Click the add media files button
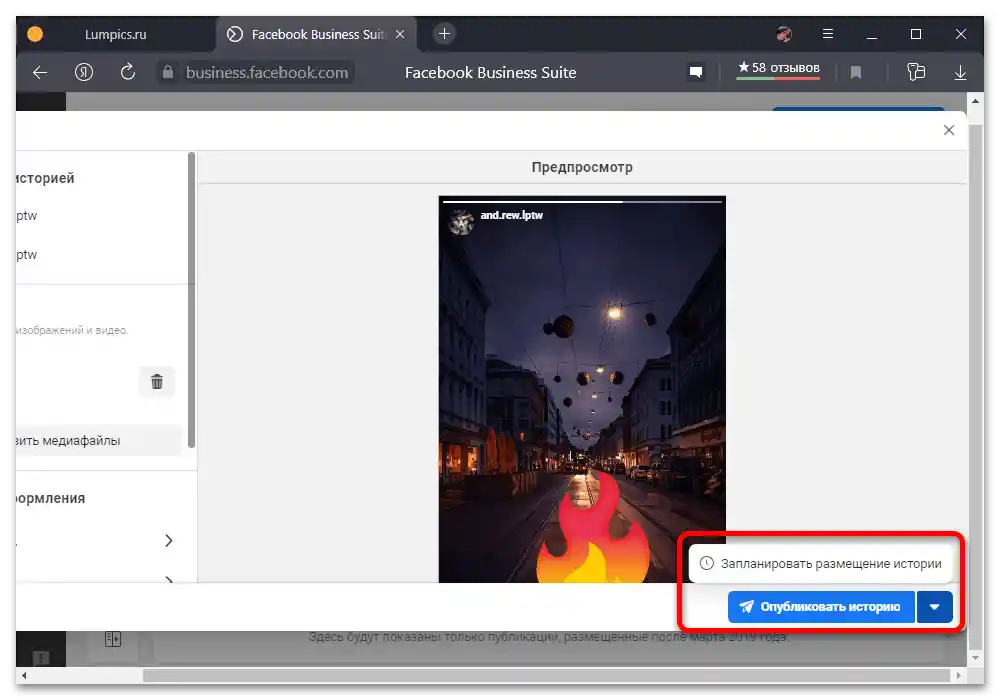The image size is (1000, 700). (95, 440)
